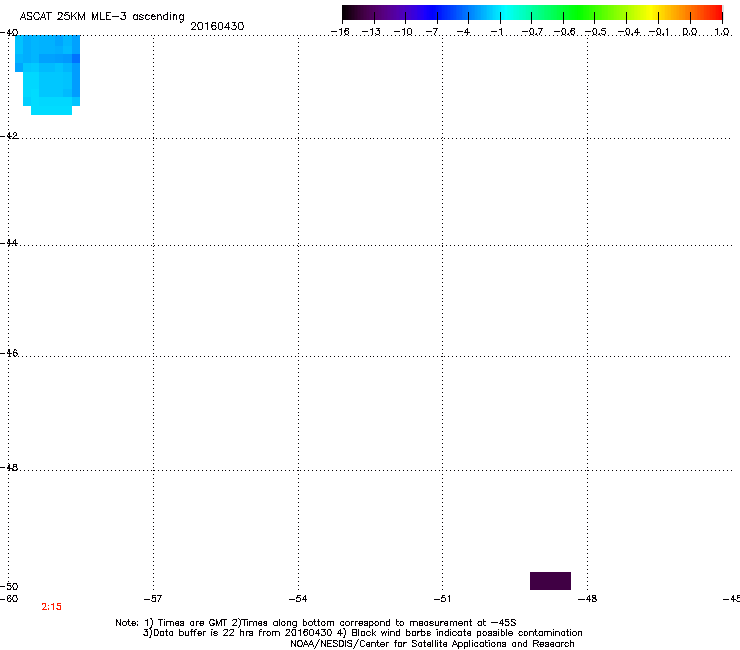
Task: Select the color bar label -1
Action: point(496,32)
